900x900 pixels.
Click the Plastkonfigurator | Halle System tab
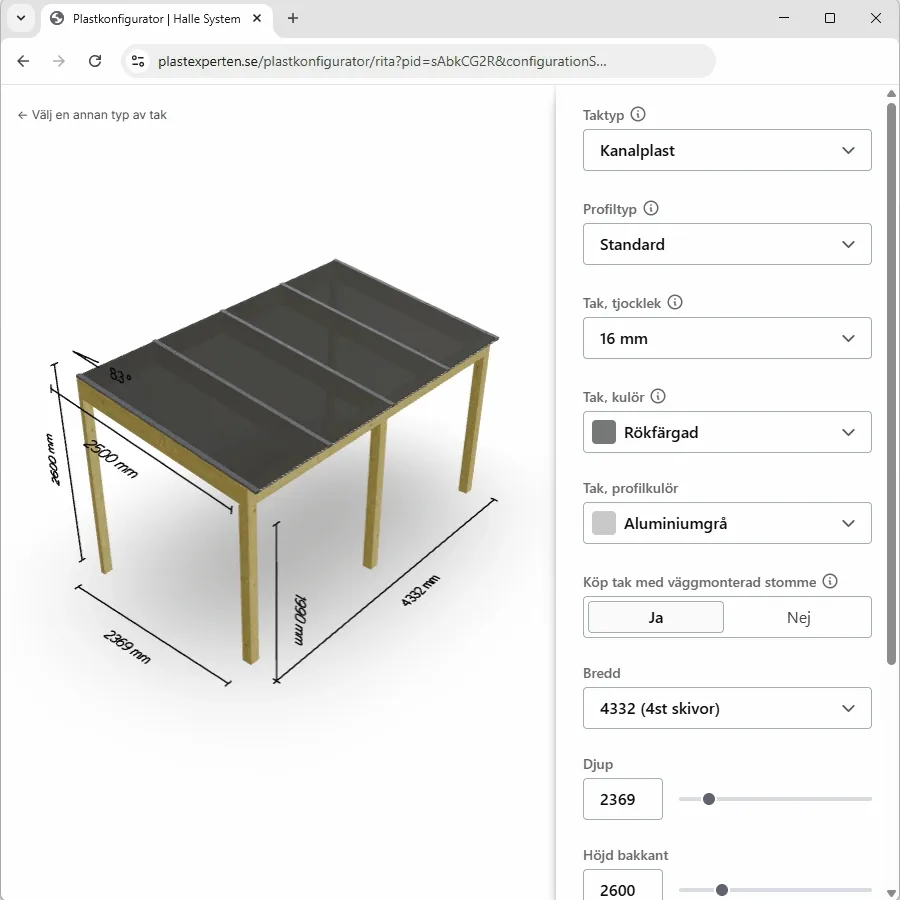[157, 19]
